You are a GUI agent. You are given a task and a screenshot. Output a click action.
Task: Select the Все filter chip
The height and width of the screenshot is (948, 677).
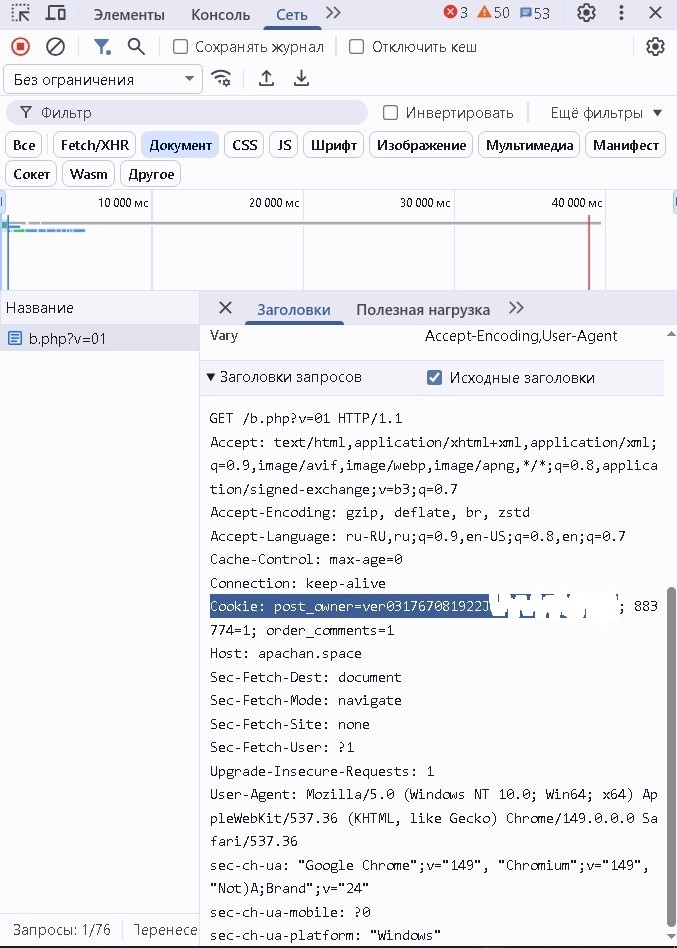click(x=24, y=145)
